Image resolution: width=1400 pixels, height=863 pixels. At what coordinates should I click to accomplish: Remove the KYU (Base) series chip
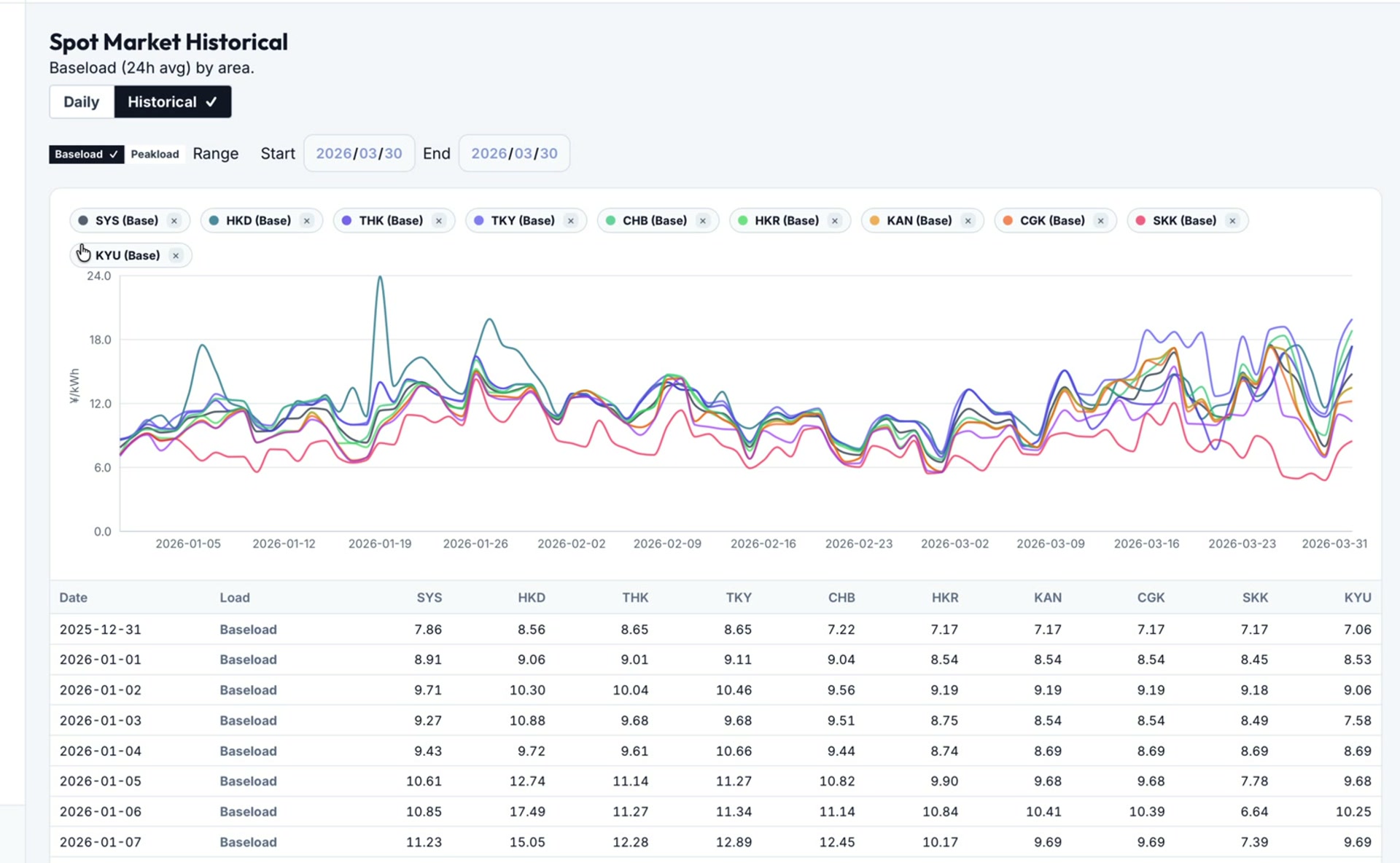coord(175,255)
